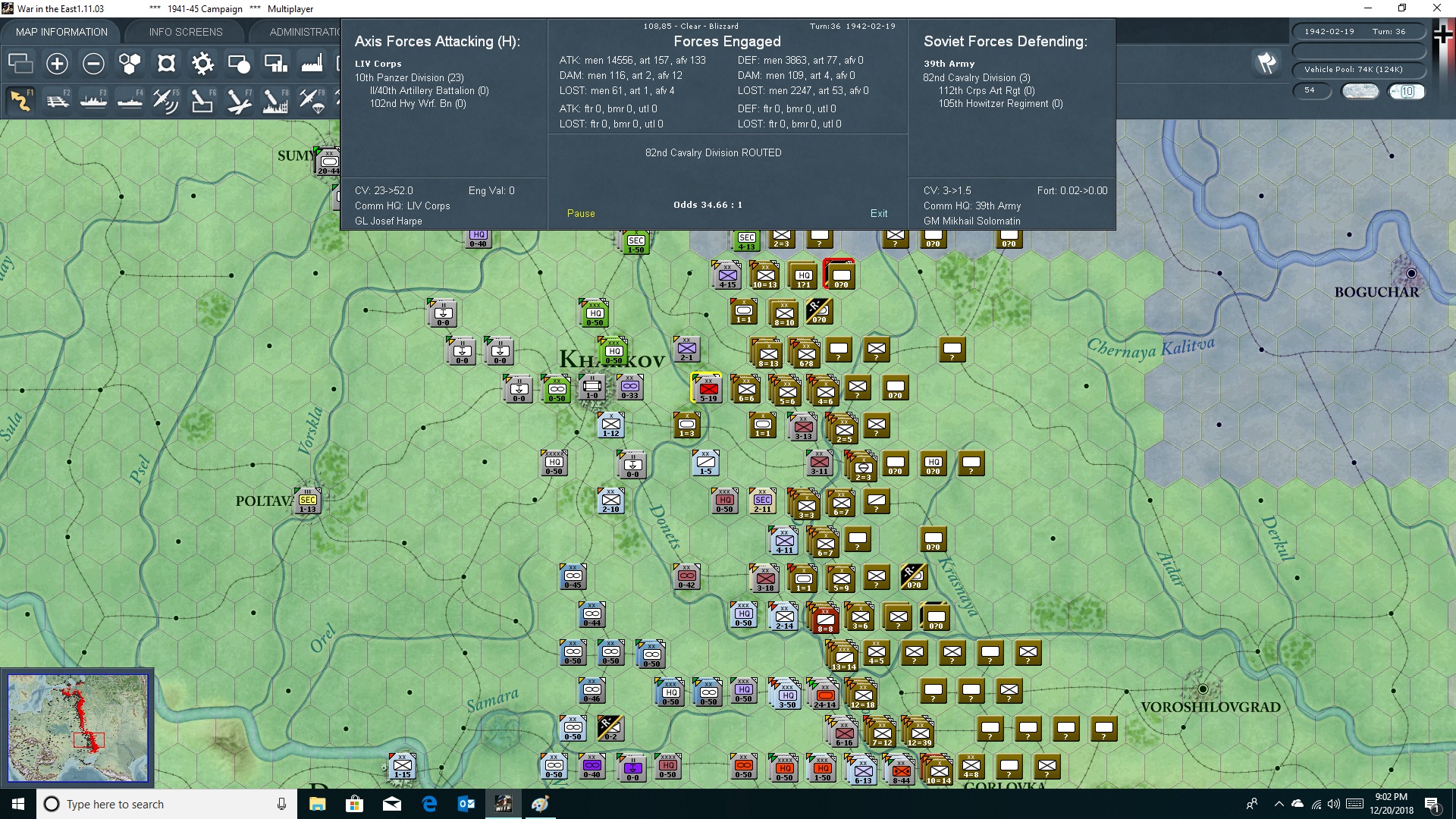Click the rectangle with bars icon
This screenshot has height=819, width=1456.
tap(275, 64)
